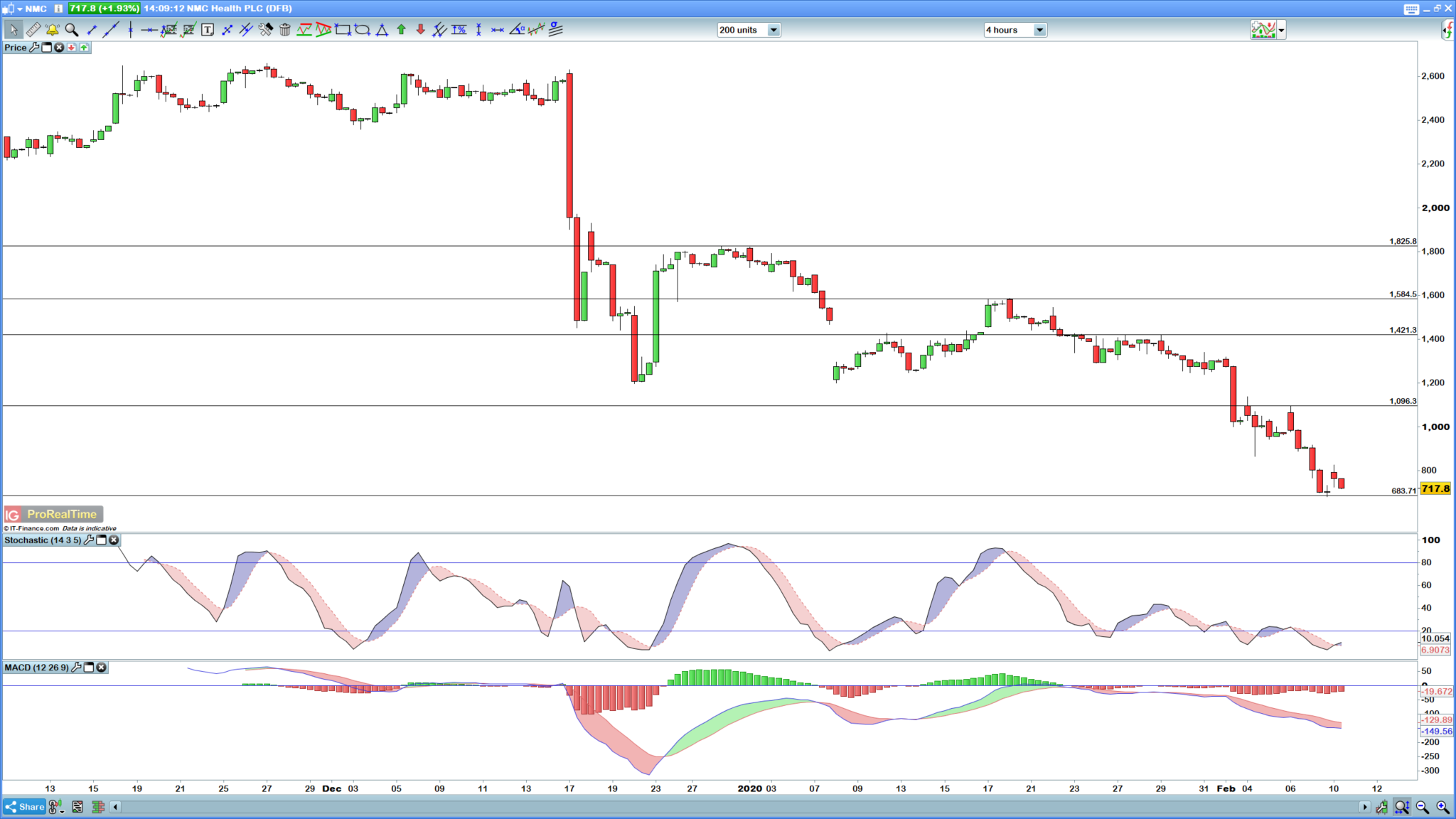This screenshot has width=1456, height=819.
Task: Click the scrollbar right arrow
Action: pos(1364,807)
